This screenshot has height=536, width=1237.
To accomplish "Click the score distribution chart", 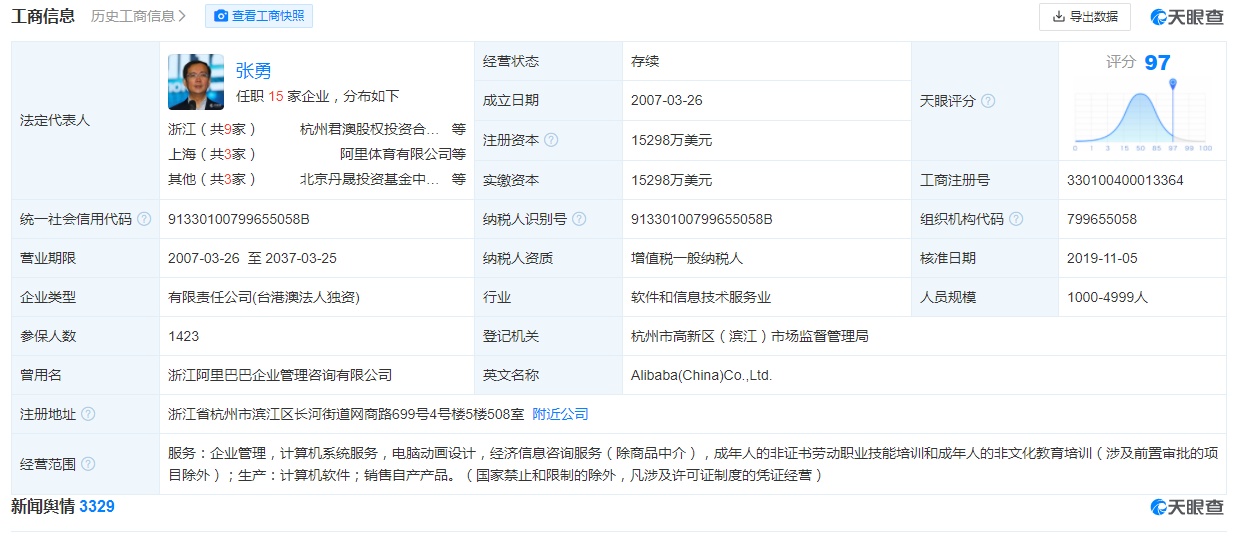I will [1142, 117].
